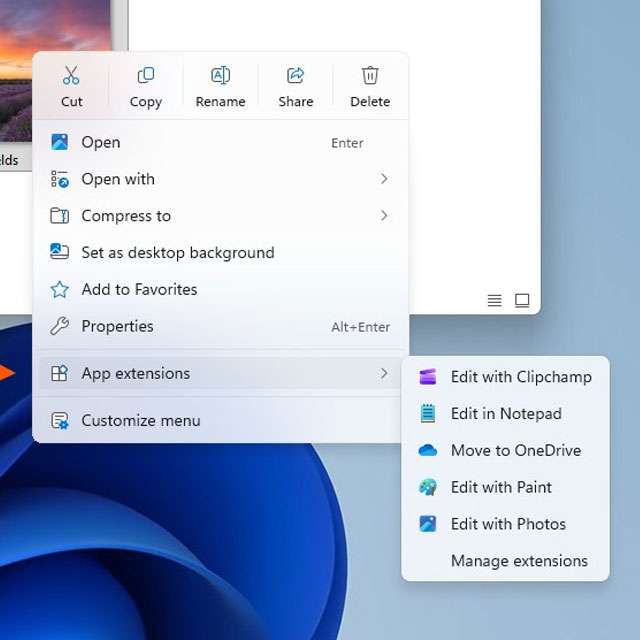
Task: Select the lavender sunset image thumbnail
Action: [x=56, y=70]
